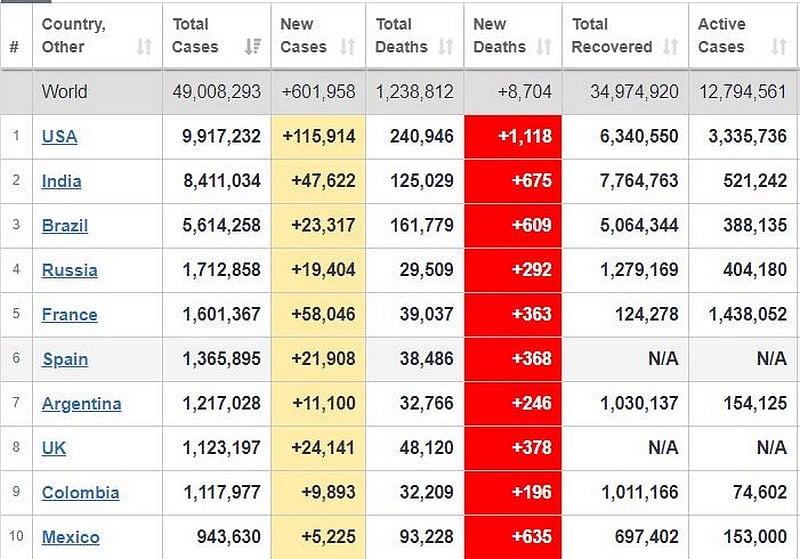This screenshot has width=800, height=559.
Task: Open the India country link
Action: tap(62, 181)
